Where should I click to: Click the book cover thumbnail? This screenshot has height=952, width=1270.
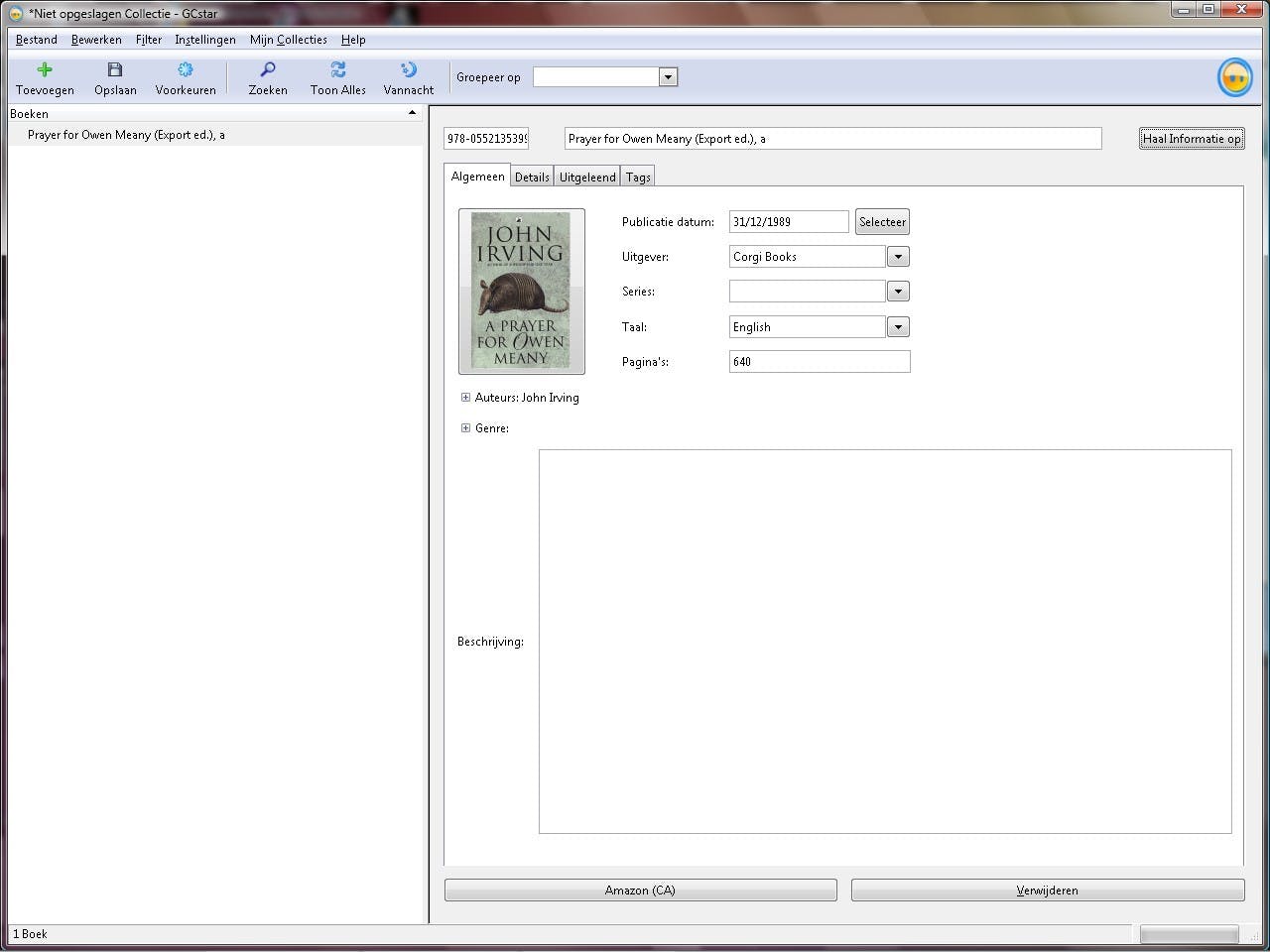521,292
